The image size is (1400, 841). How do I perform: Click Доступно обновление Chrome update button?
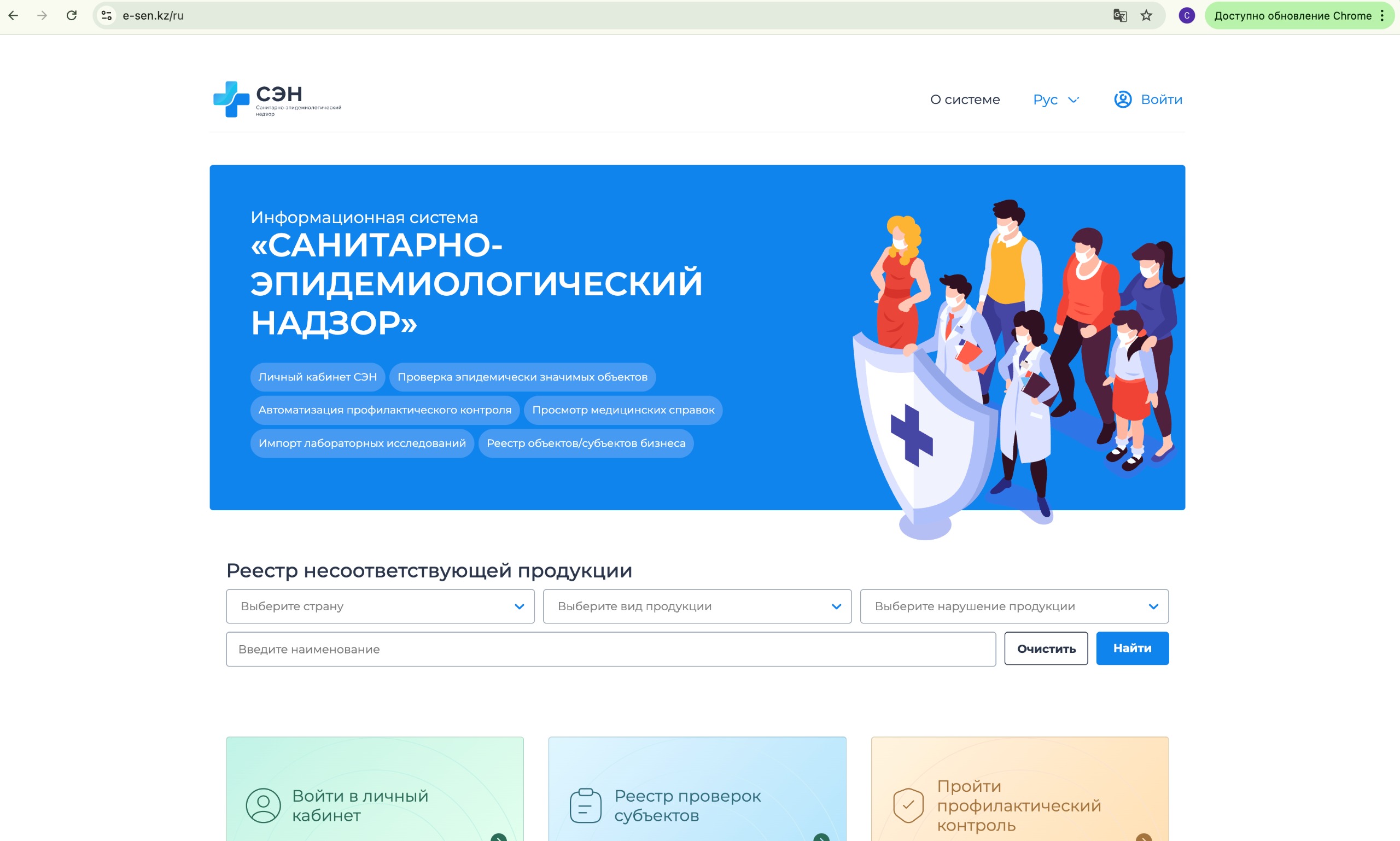(x=1292, y=15)
